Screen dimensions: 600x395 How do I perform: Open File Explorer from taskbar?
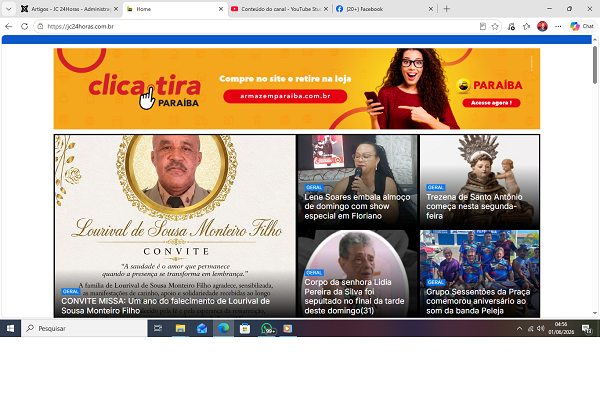180,328
